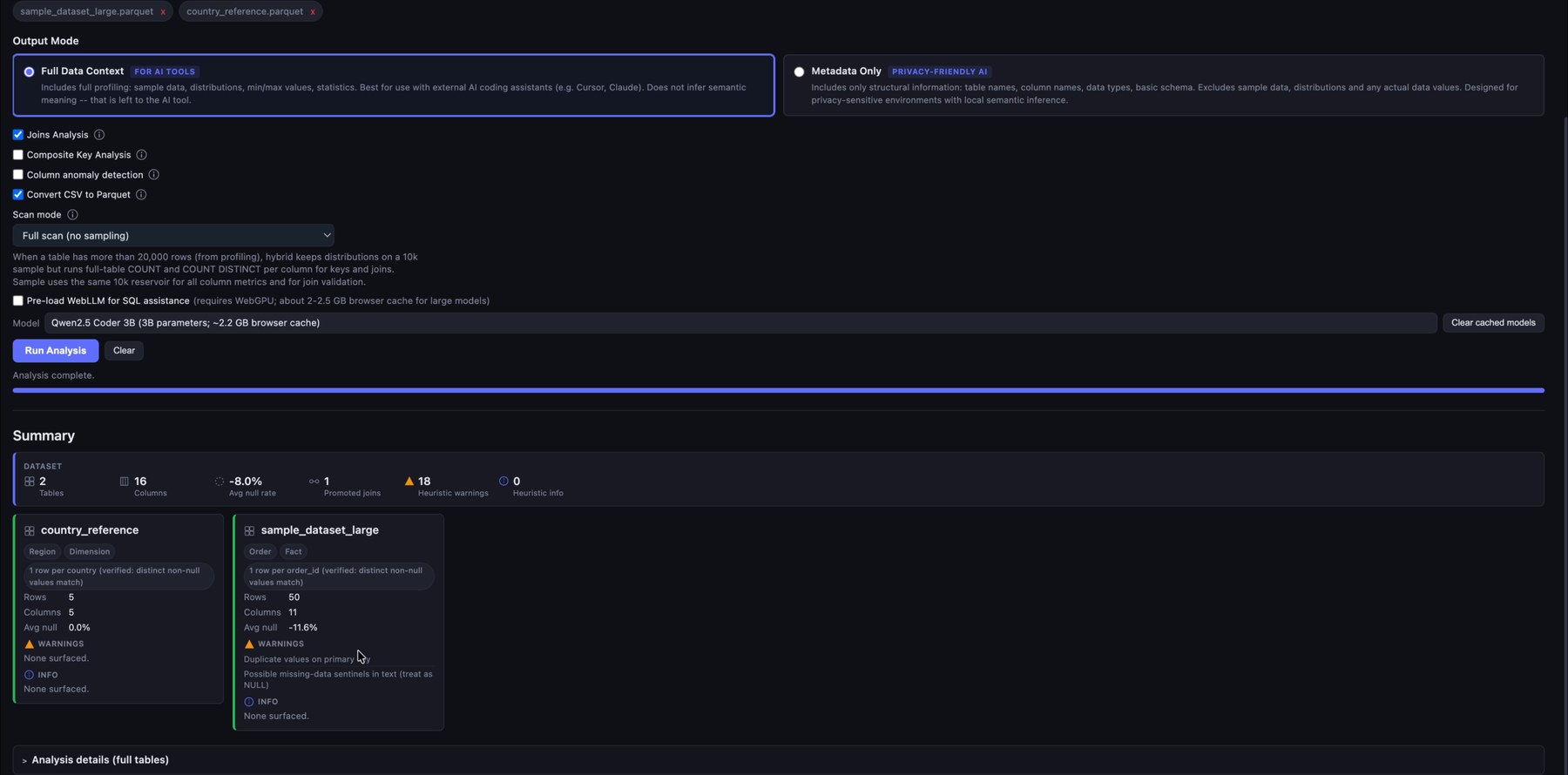Click the Clear cached models button
Image resolution: width=1568 pixels, height=775 pixels.
1493,322
